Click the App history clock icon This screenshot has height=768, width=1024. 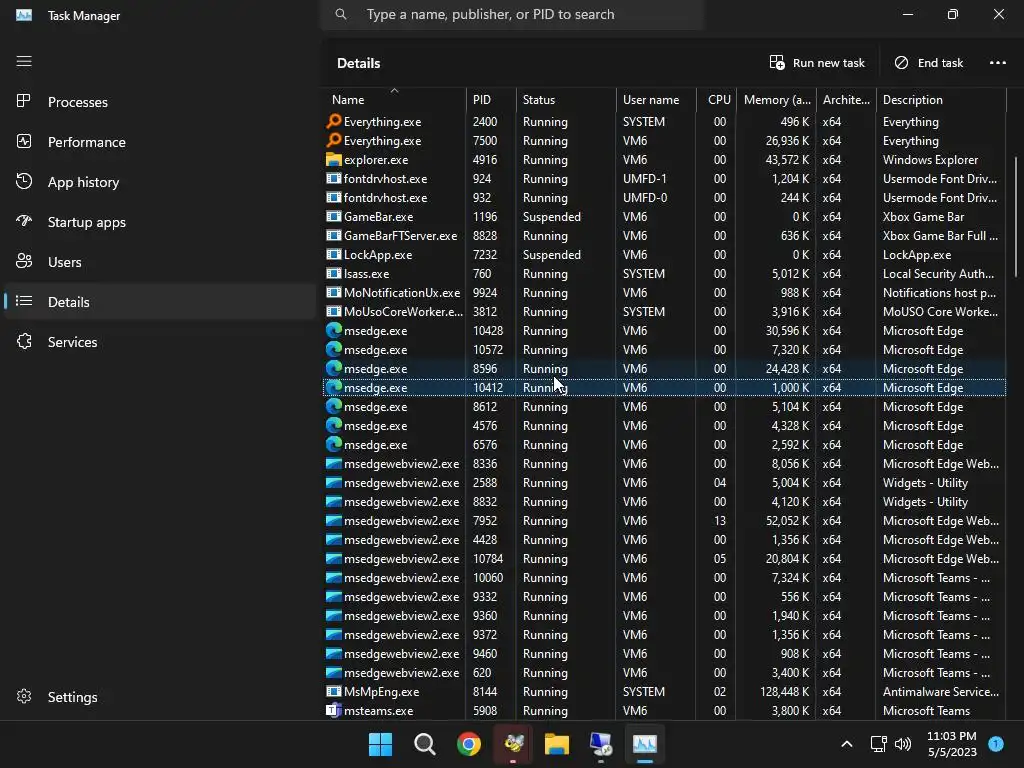24,182
